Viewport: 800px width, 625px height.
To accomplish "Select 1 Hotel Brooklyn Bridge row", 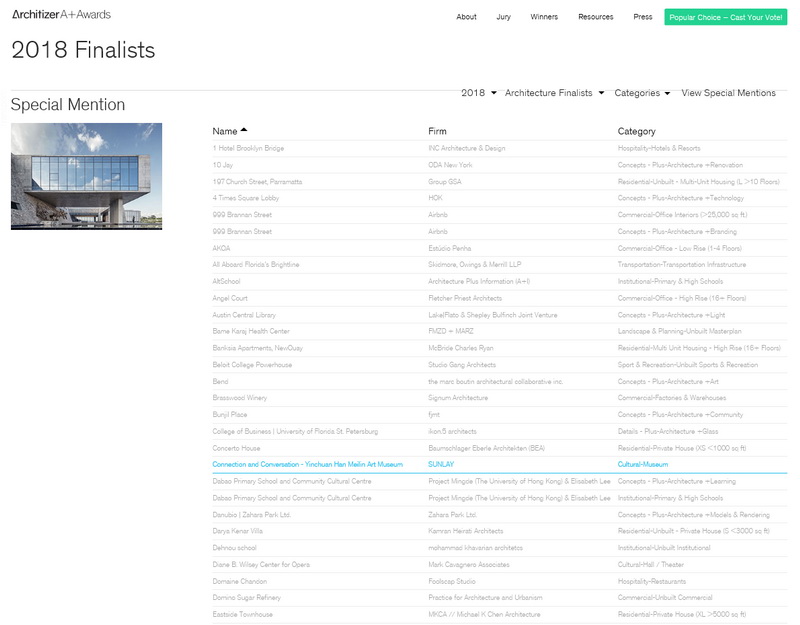I will click(x=499, y=148).
